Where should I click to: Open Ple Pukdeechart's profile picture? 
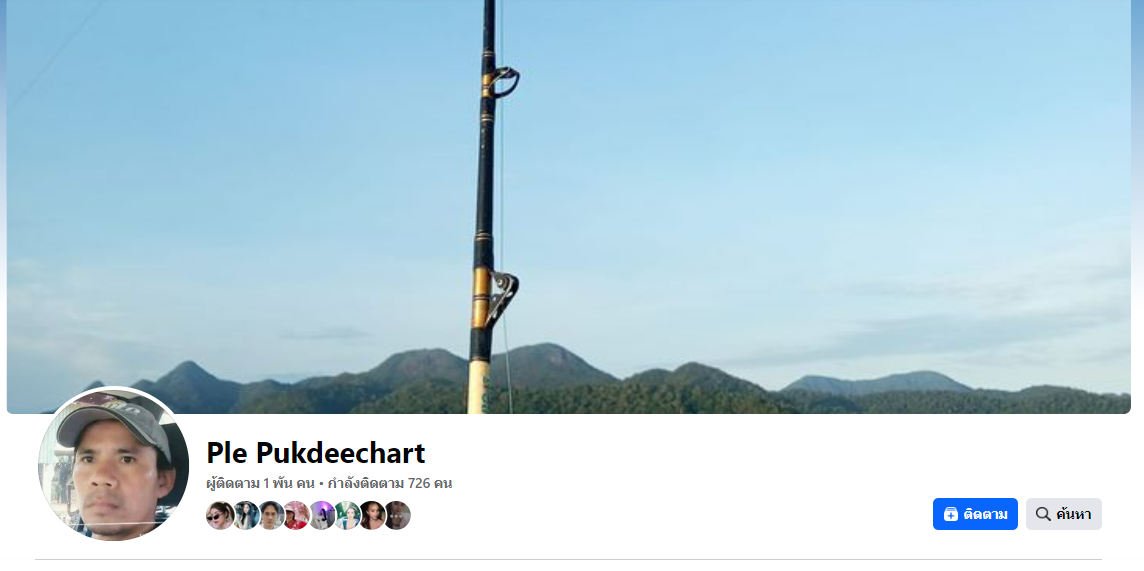point(113,464)
